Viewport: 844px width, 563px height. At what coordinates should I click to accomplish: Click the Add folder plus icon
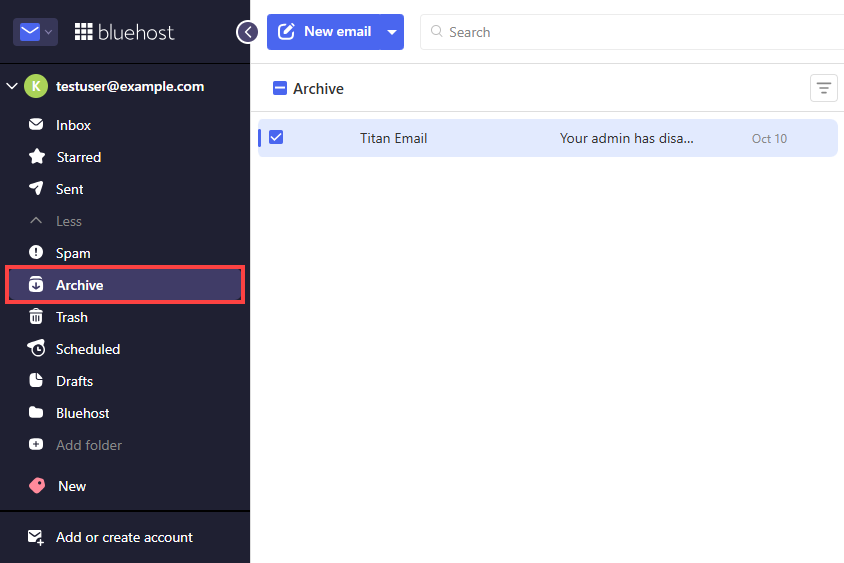(36, 445)
